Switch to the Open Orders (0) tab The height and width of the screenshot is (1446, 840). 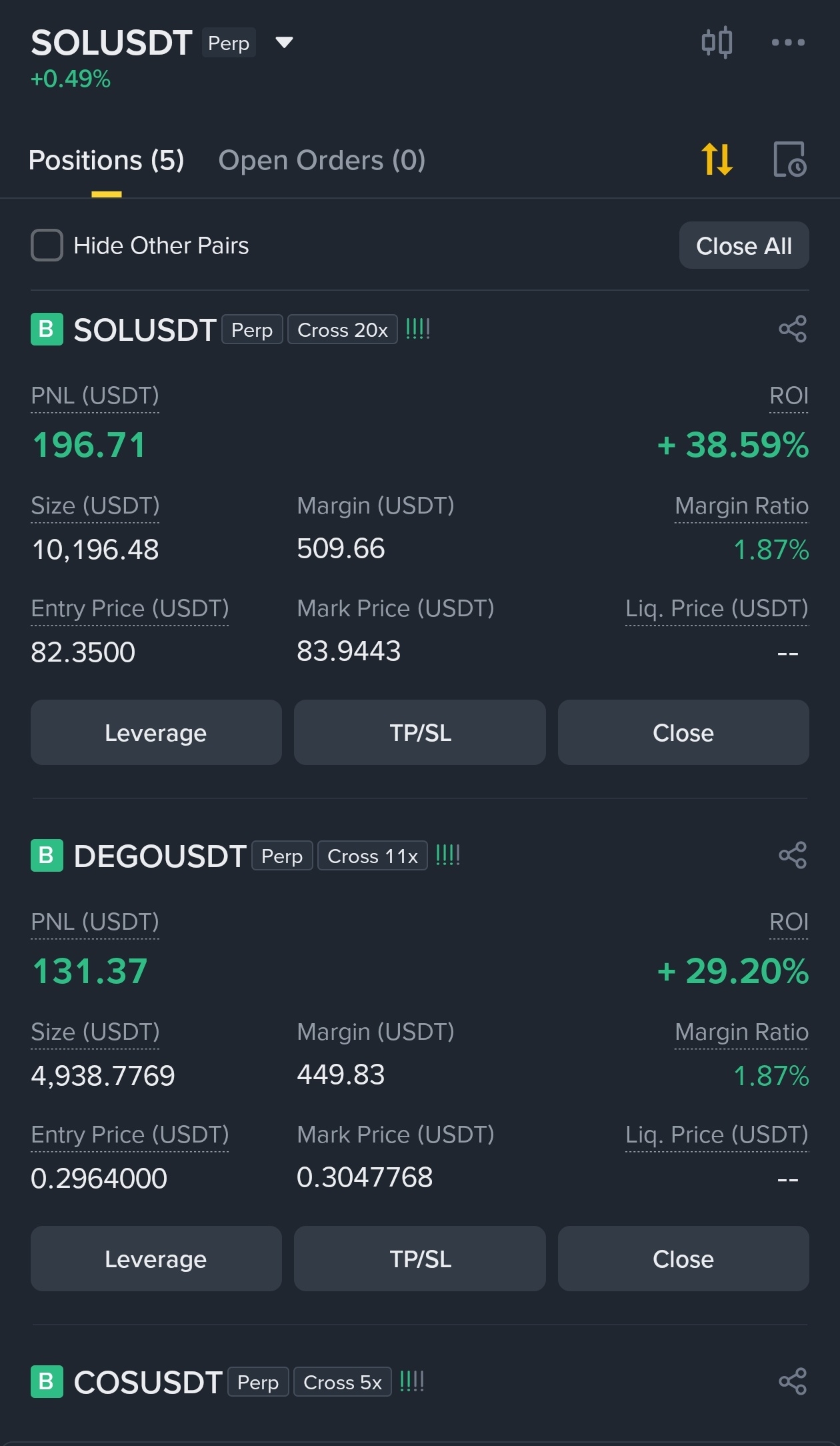pos(322,160)
